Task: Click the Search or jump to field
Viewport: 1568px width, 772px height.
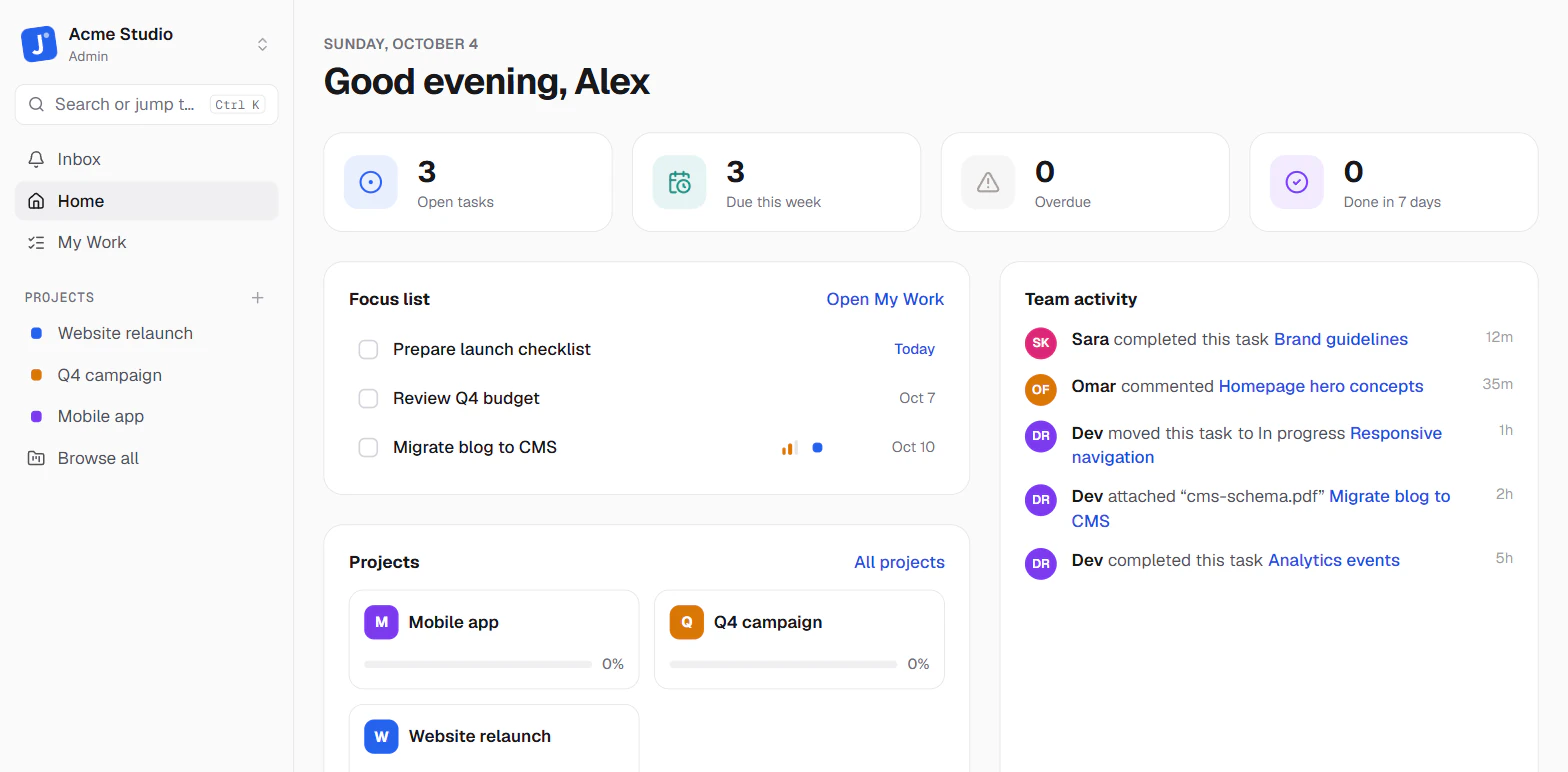Action: click(147, 104)
